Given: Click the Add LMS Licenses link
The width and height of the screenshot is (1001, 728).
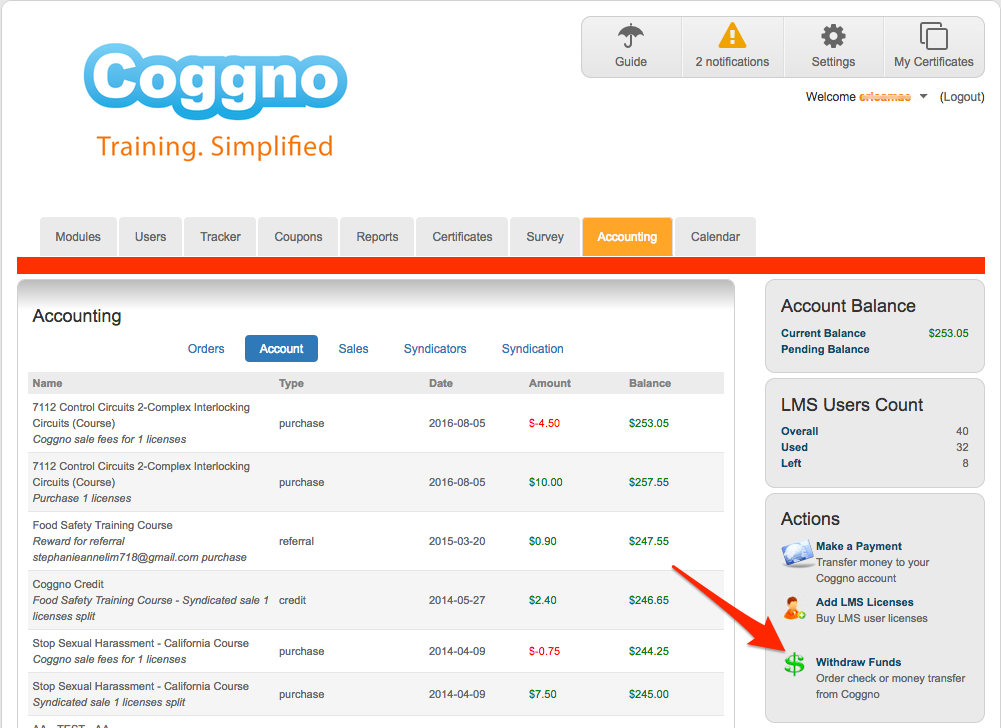Looking at the screenshot, I should [864, 602].
